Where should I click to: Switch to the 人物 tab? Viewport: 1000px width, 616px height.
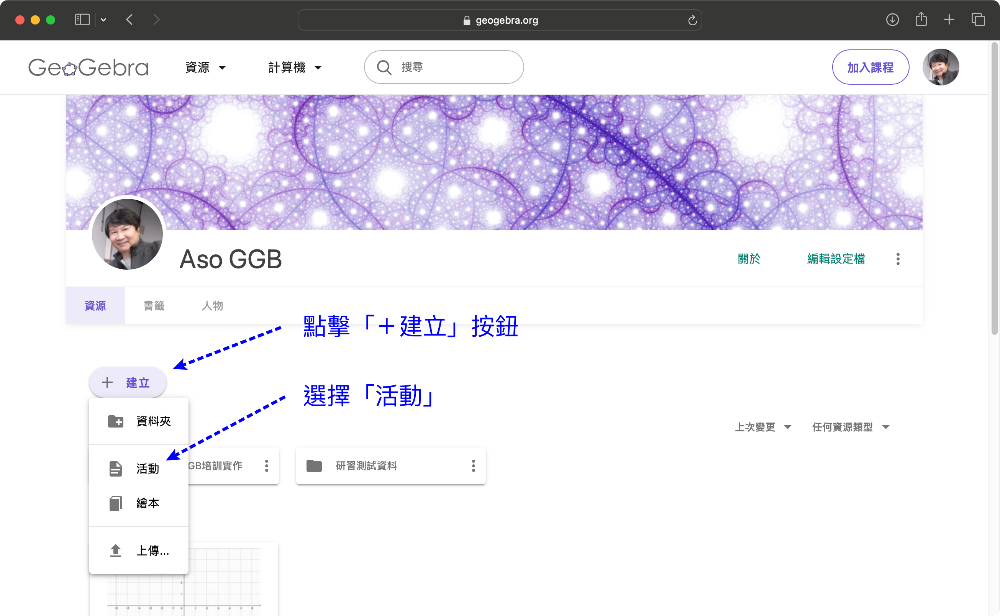coord(212,306)
